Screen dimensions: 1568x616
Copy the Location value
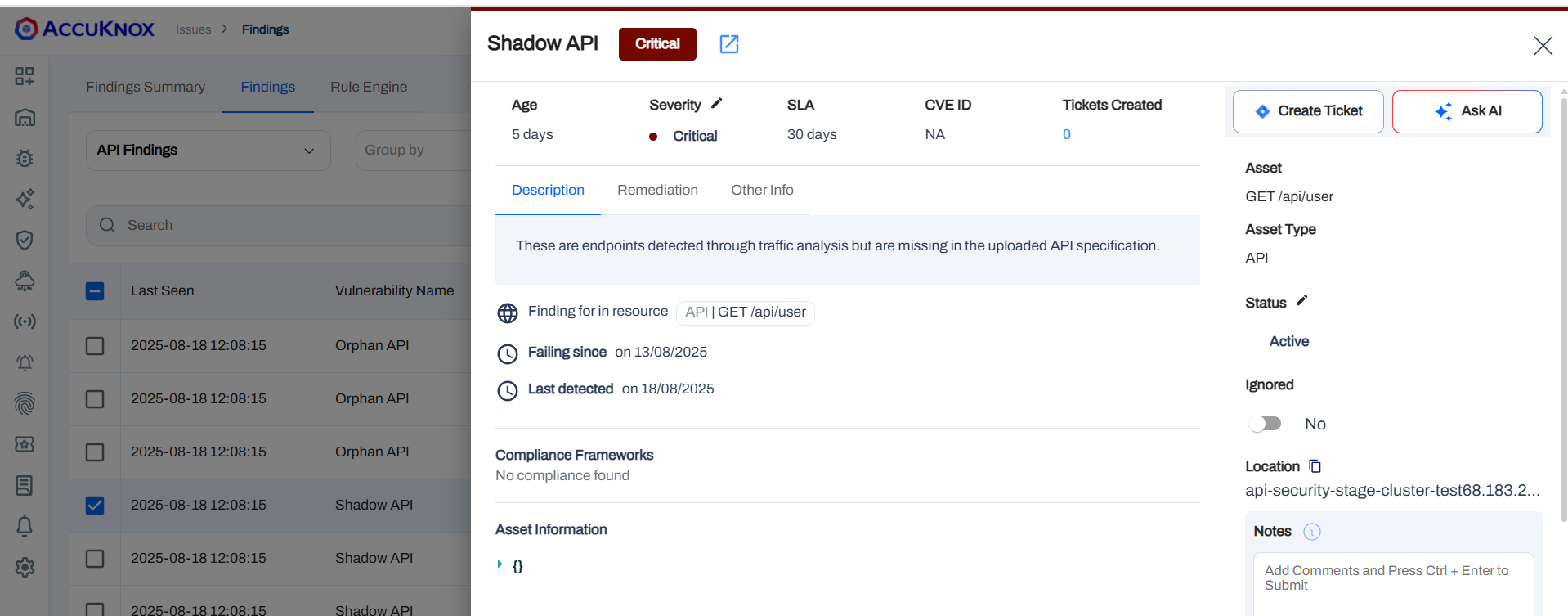pos(1315,466)
